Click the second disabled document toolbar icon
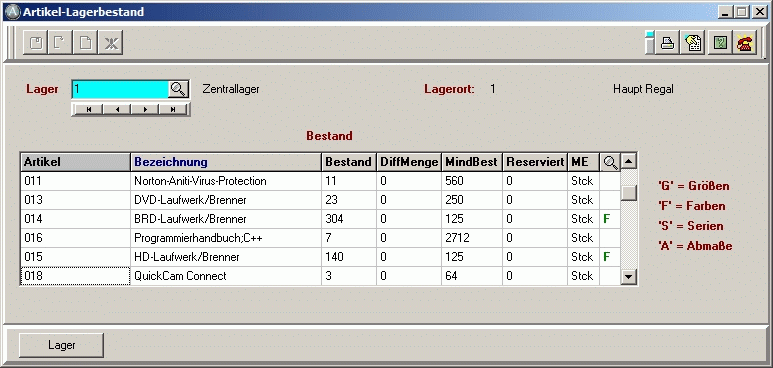 pyautogui.click(x=60, y=43)
